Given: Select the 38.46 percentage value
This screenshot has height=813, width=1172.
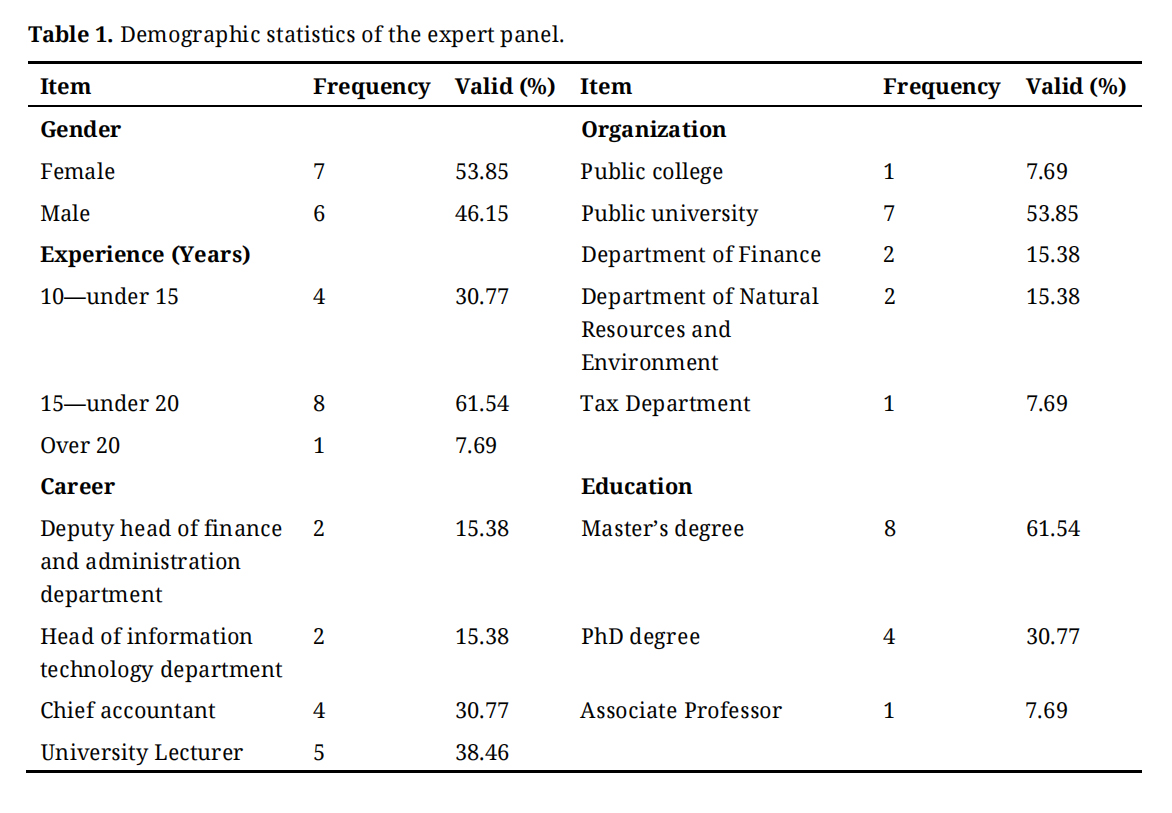Looking at the screenshot, I should coord(482,752).
